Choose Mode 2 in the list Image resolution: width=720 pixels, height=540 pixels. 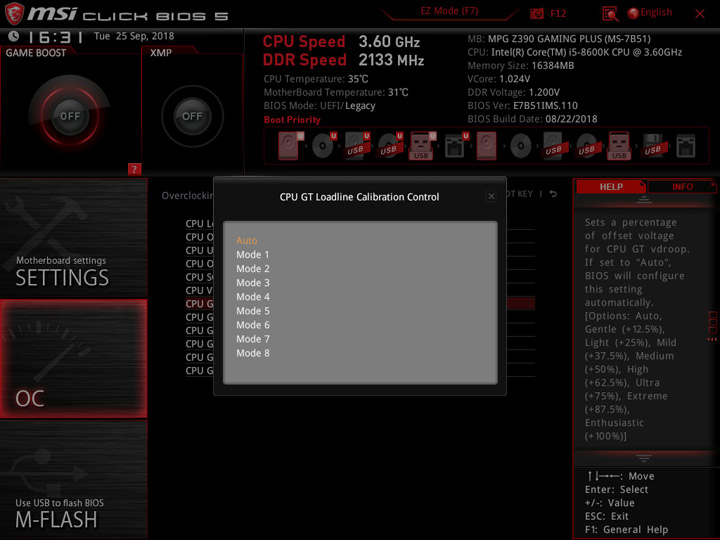coord(253,269)
